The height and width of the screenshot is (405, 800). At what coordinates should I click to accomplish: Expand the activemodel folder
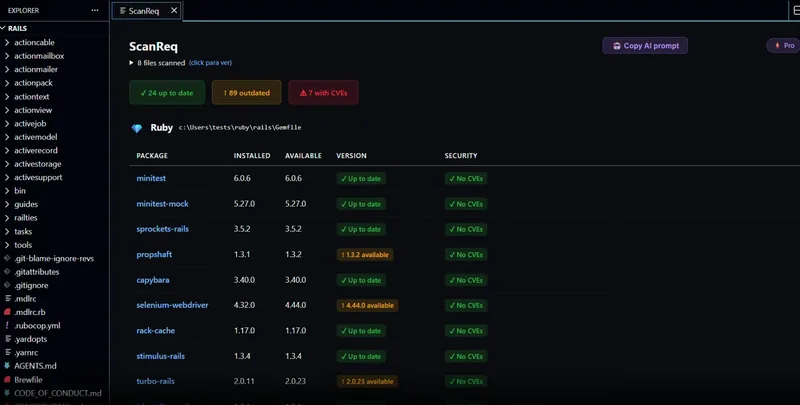(35, 137)
